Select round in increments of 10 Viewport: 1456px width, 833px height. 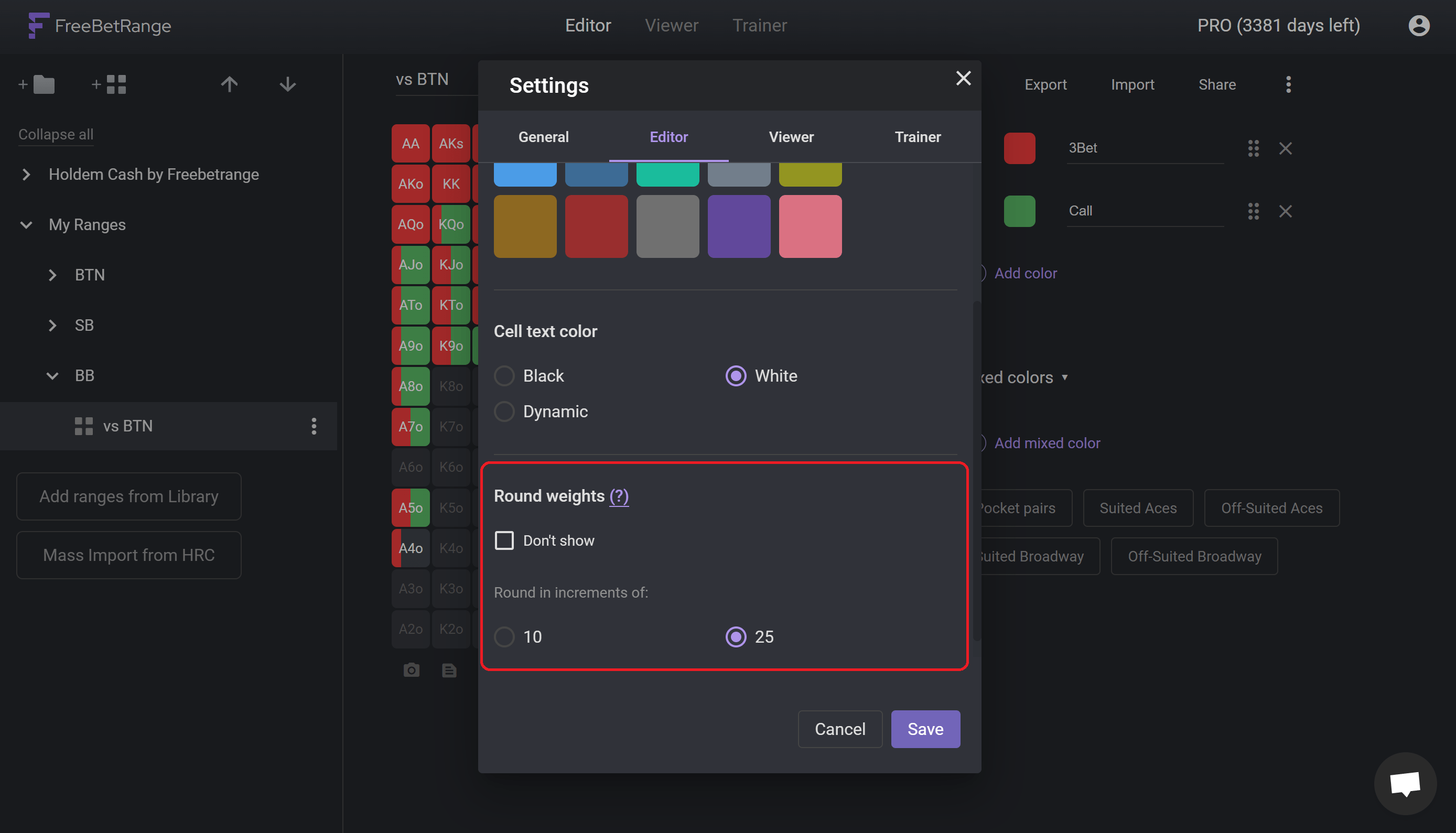pyautogui.click(x=505, y=637)
